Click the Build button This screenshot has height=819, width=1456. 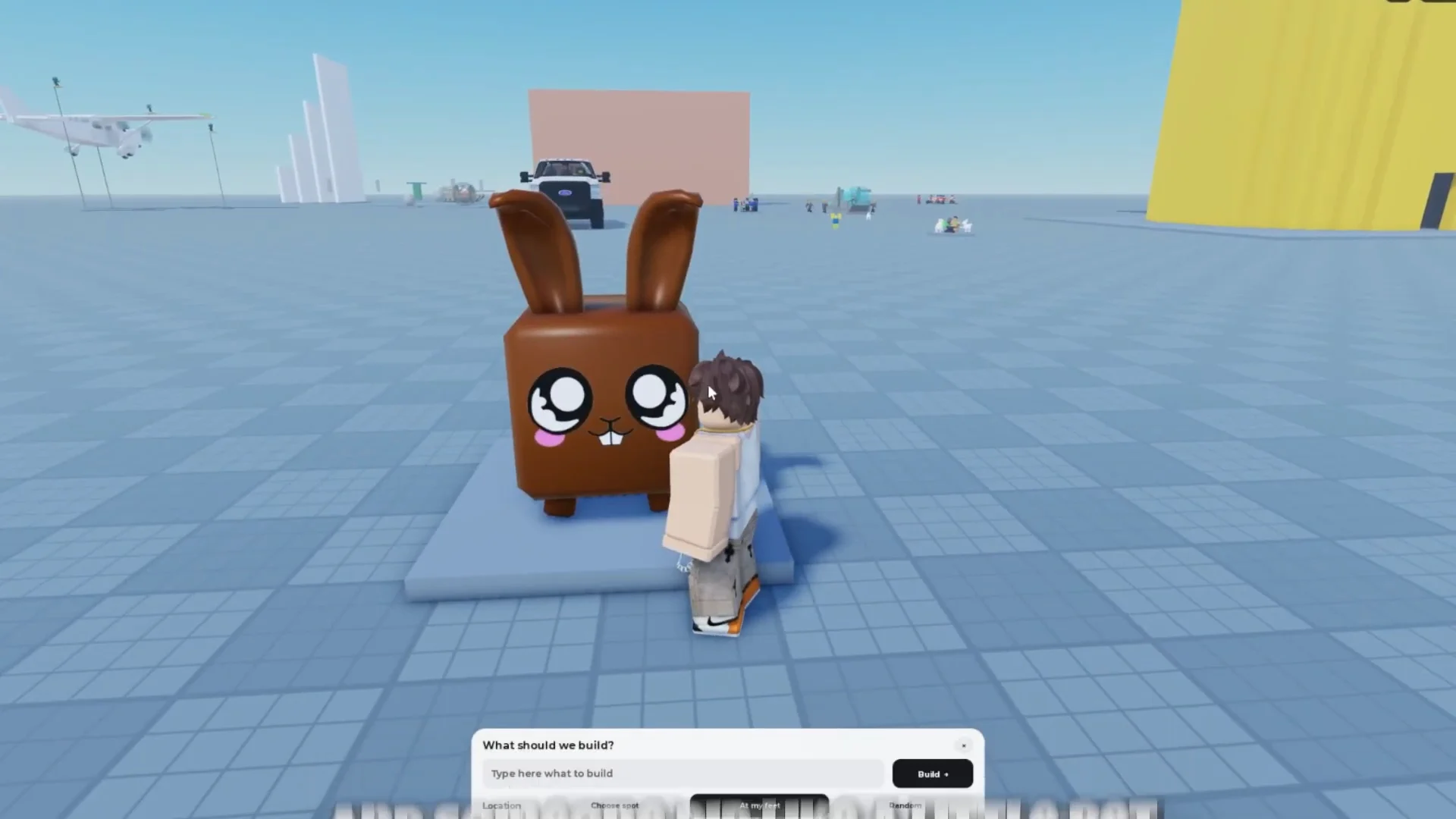(932, 773)
